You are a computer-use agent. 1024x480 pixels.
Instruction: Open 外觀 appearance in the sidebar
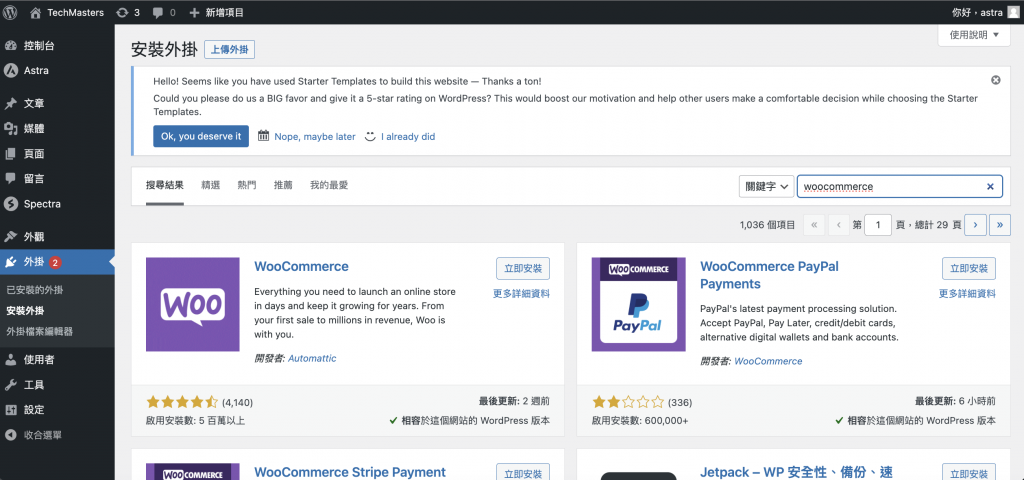pyautogui.click(x=57, y=236)
